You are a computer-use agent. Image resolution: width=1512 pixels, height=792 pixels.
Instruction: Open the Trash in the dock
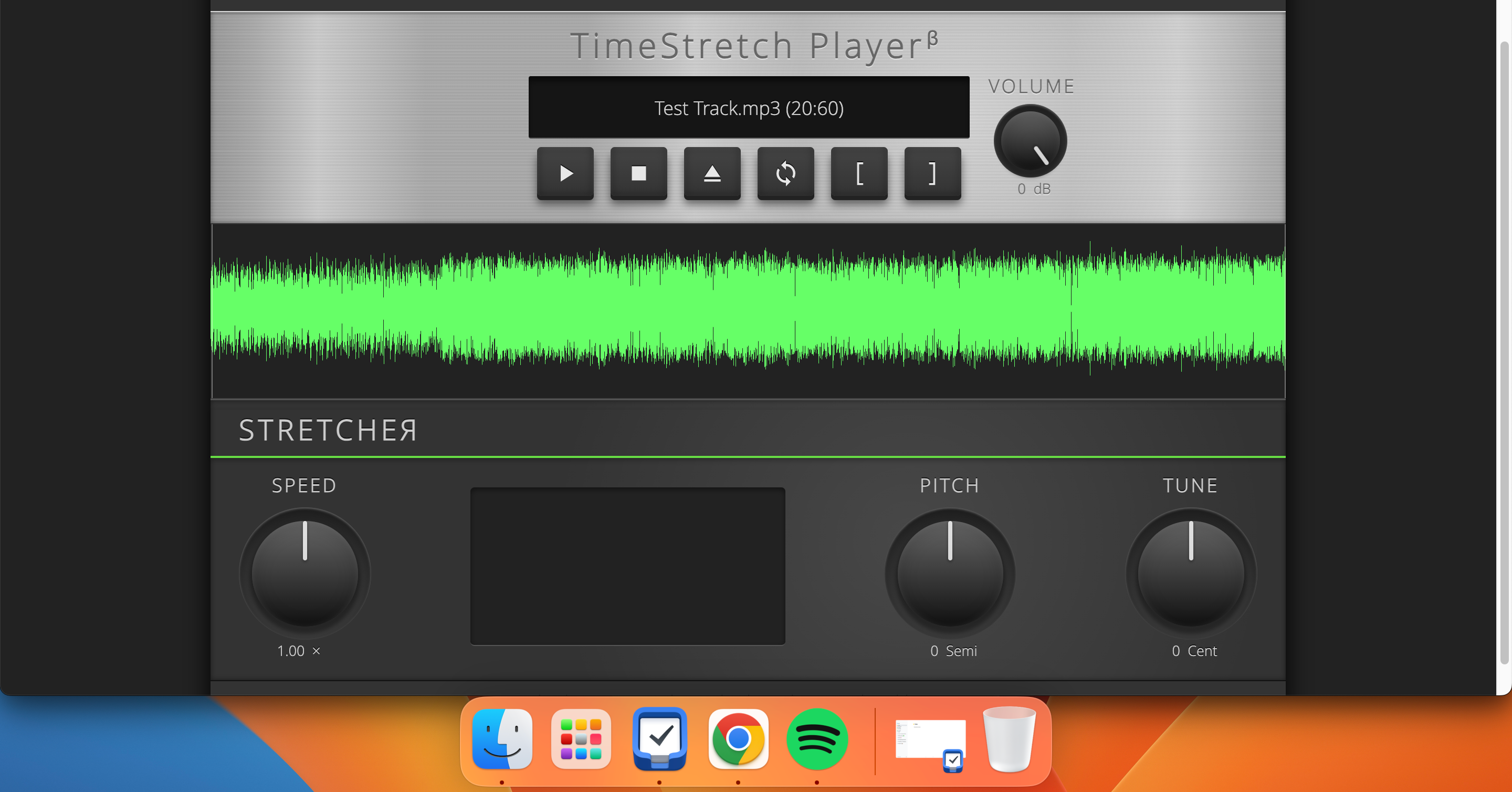click(x=1009, y=739)
